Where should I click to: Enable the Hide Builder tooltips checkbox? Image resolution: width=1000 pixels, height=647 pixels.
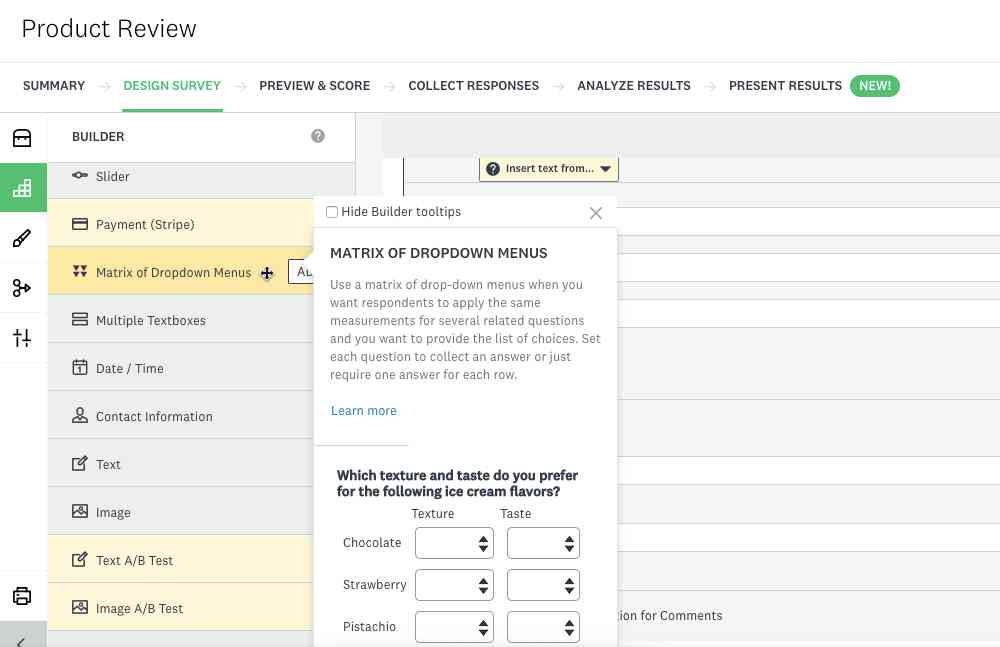(x=331, y=211)
